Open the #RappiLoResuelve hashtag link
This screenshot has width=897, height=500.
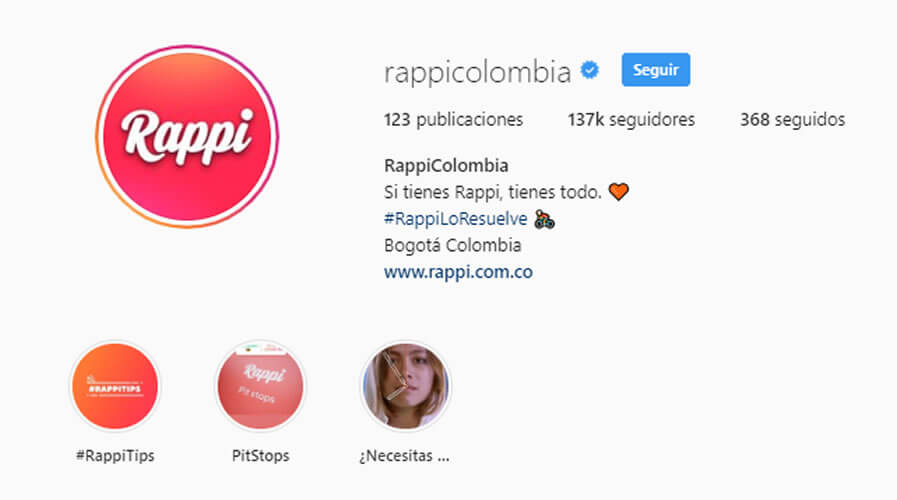[456, 219]
